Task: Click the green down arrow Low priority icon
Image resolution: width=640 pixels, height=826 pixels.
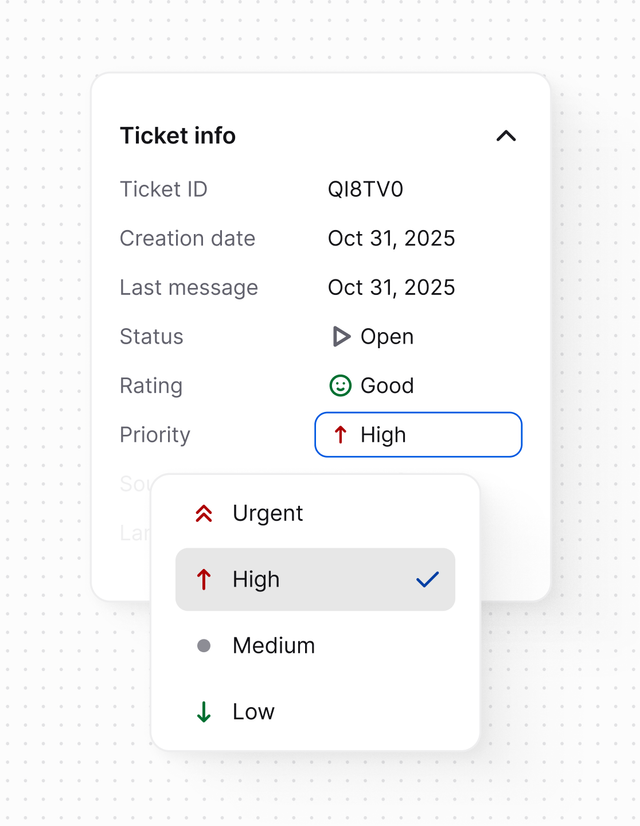Action: [204, 711]
